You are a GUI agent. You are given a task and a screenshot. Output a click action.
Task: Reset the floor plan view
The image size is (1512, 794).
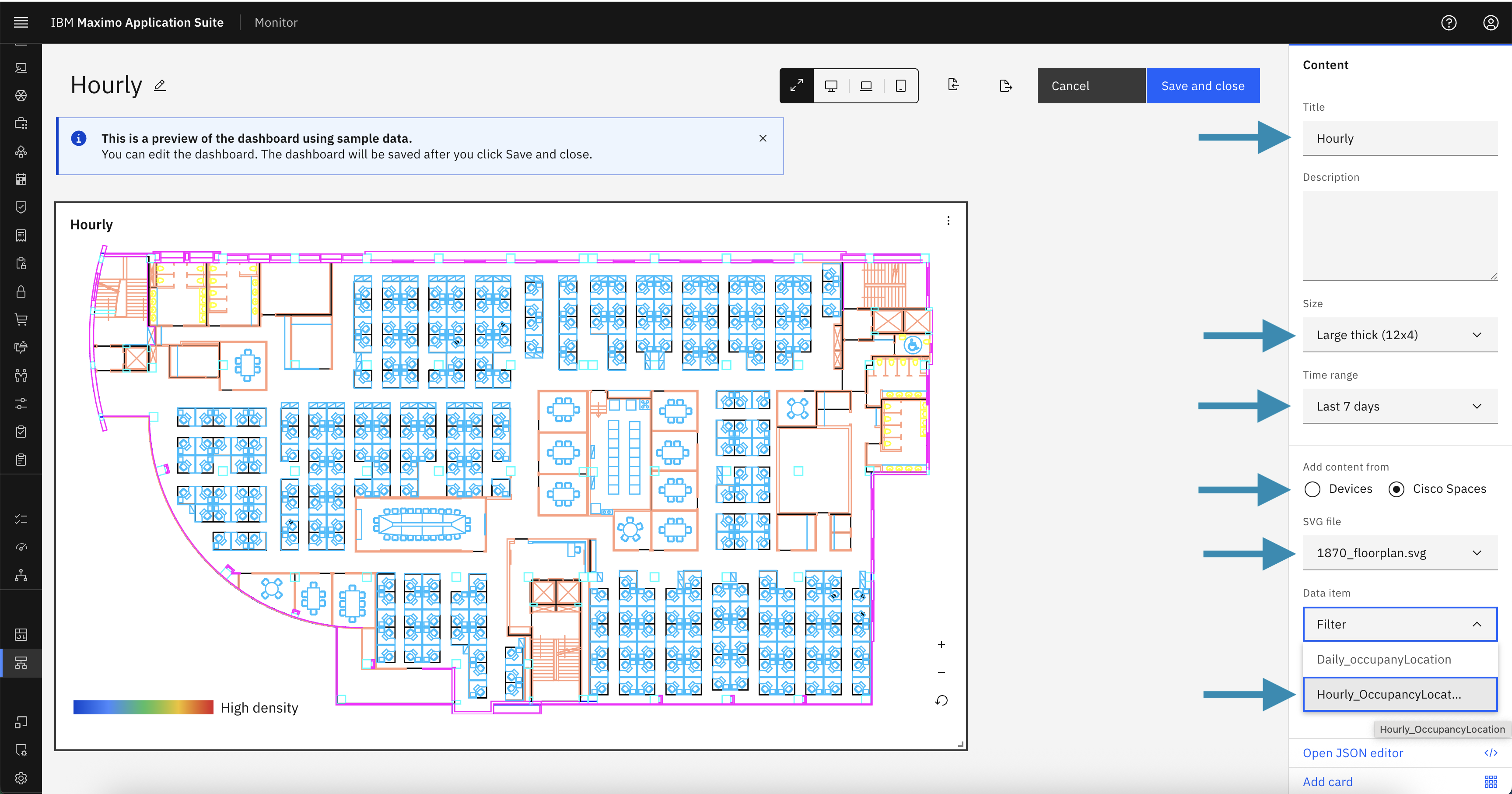tap(941, 701)
